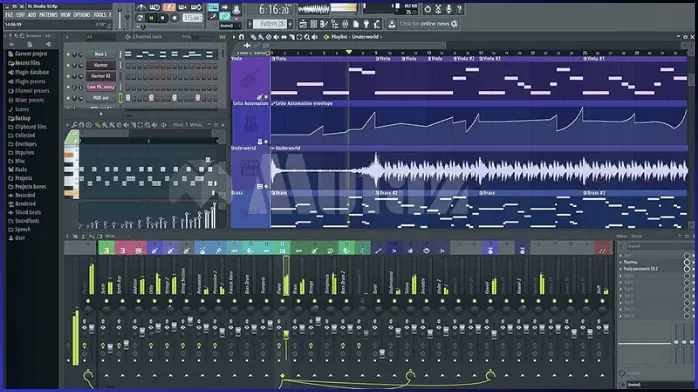The image size is (698, 392).
Task: Open the VIEW menu
Action: 65,15
